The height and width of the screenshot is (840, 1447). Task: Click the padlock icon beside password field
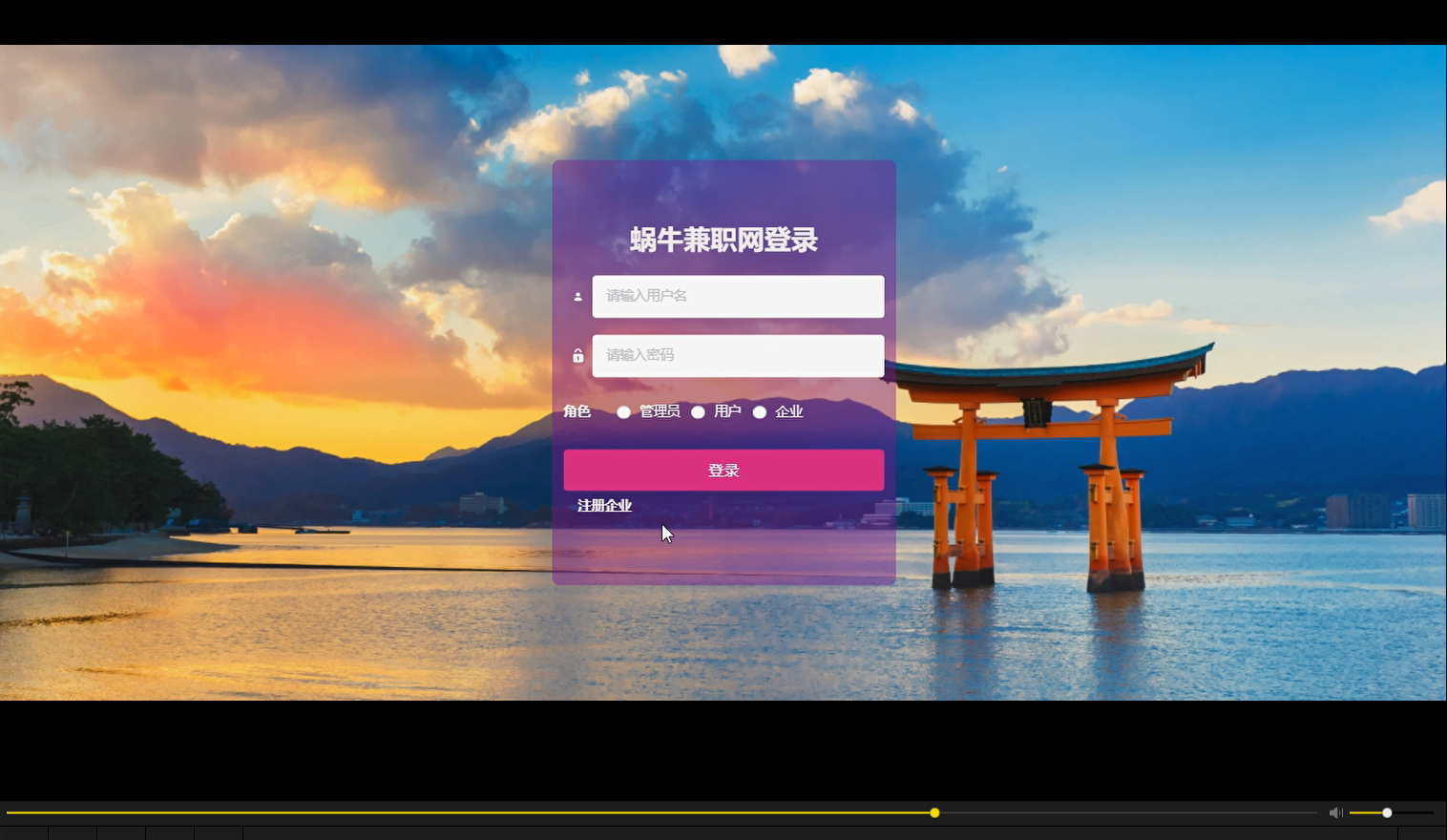pos(578,356)
